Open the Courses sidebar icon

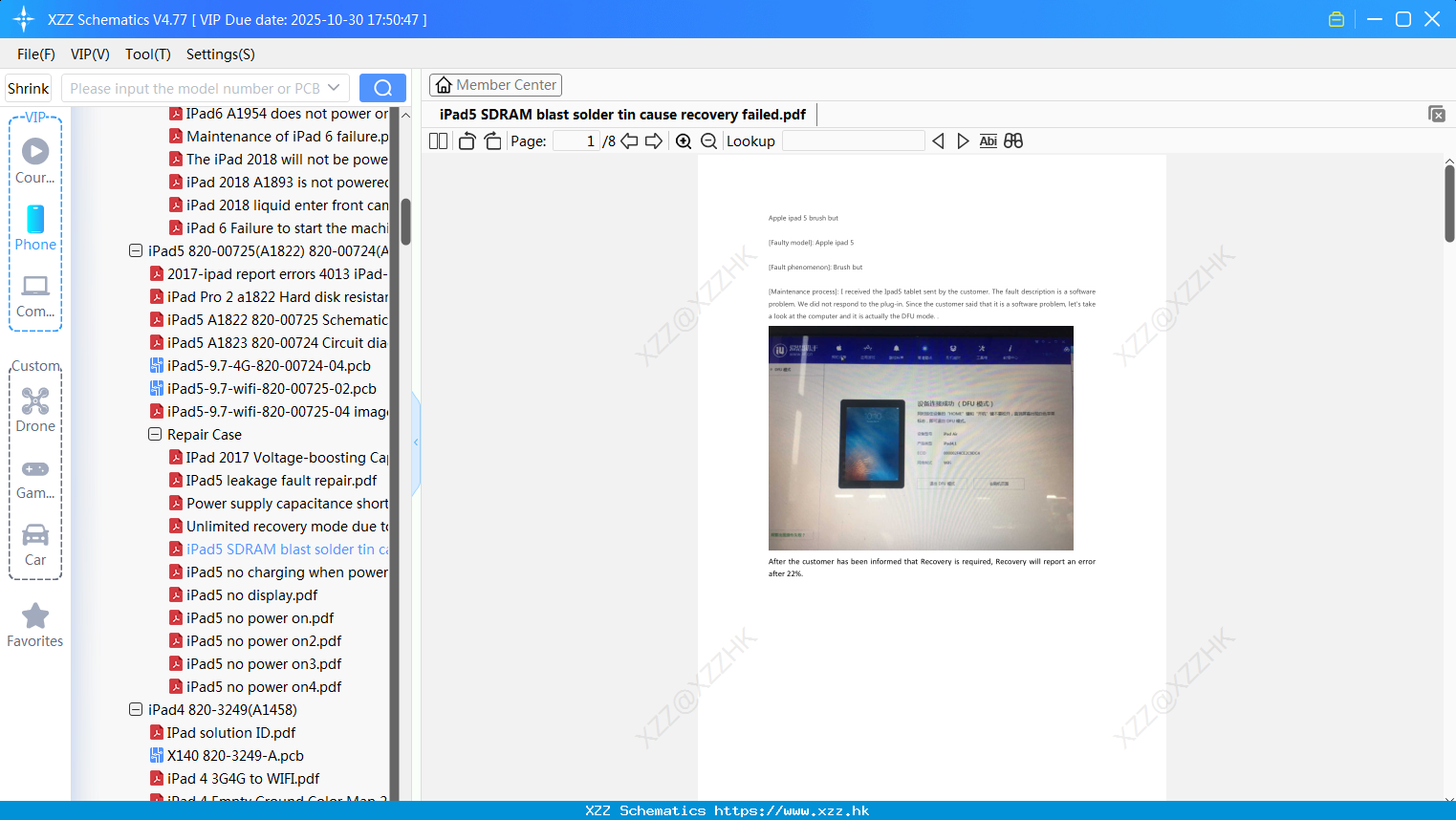(35, 160)
